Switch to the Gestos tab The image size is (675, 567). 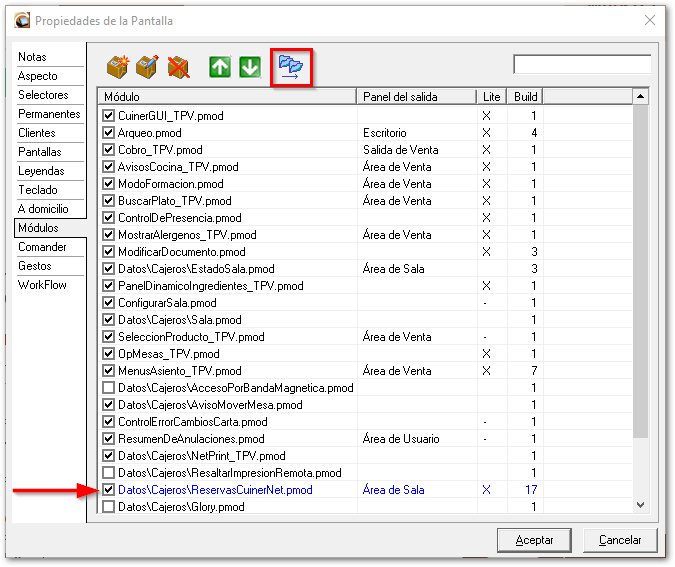[x=50, y=266]
